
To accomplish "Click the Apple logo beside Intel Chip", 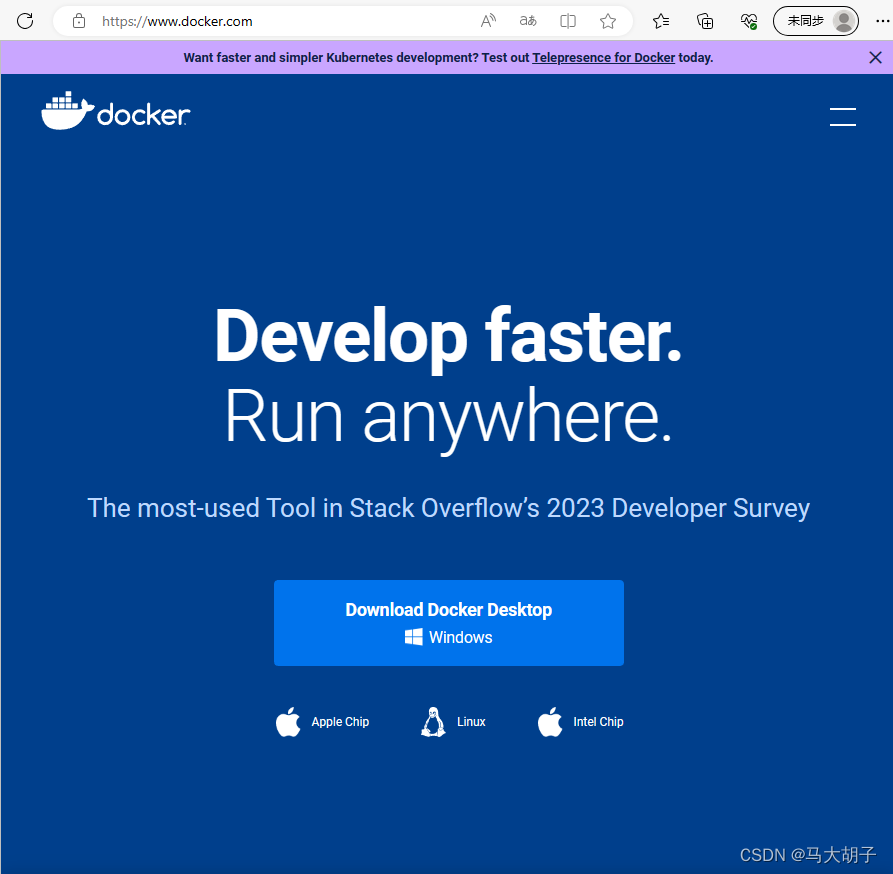I will pyautogui.click(x=550, y=722).
